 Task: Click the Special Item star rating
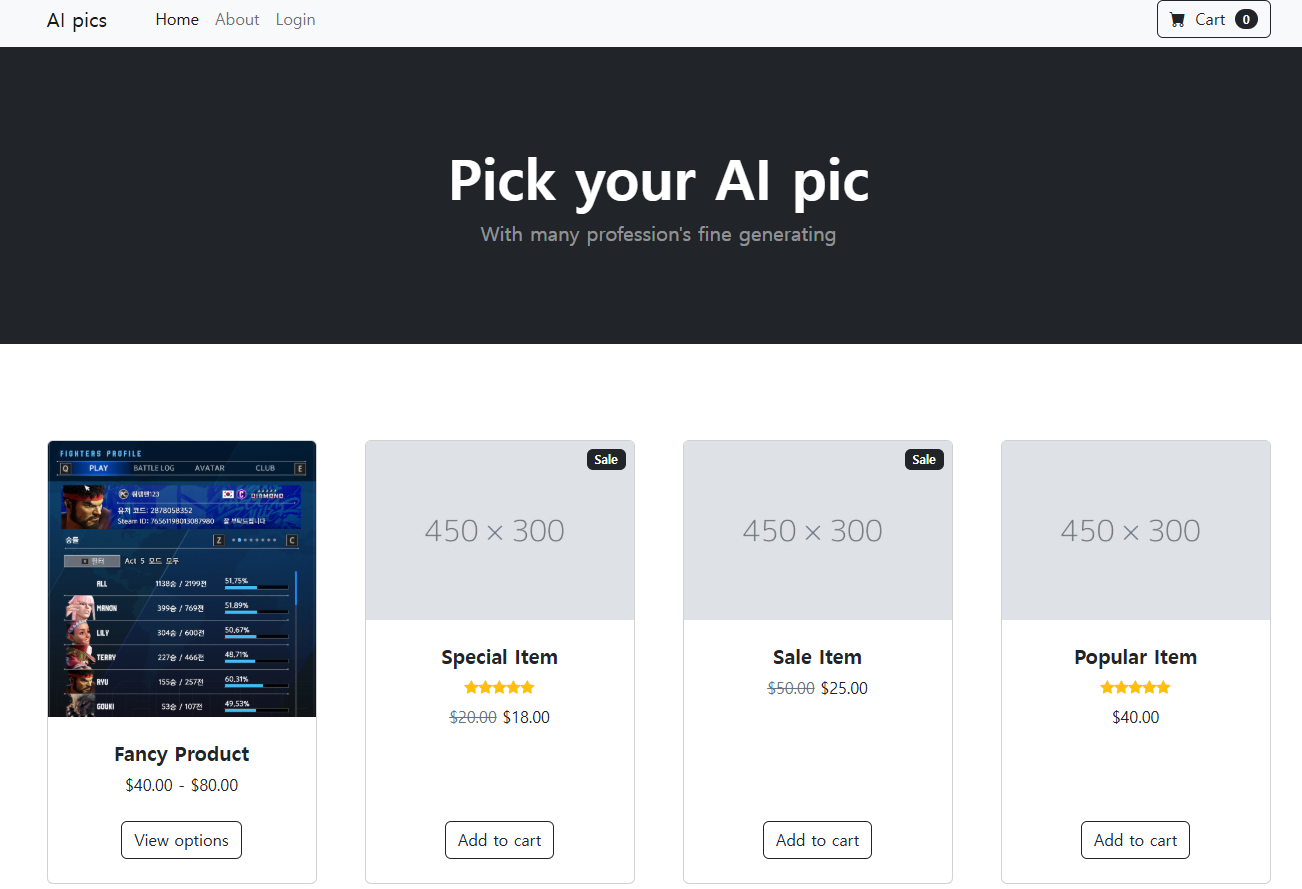pos(499,687)
